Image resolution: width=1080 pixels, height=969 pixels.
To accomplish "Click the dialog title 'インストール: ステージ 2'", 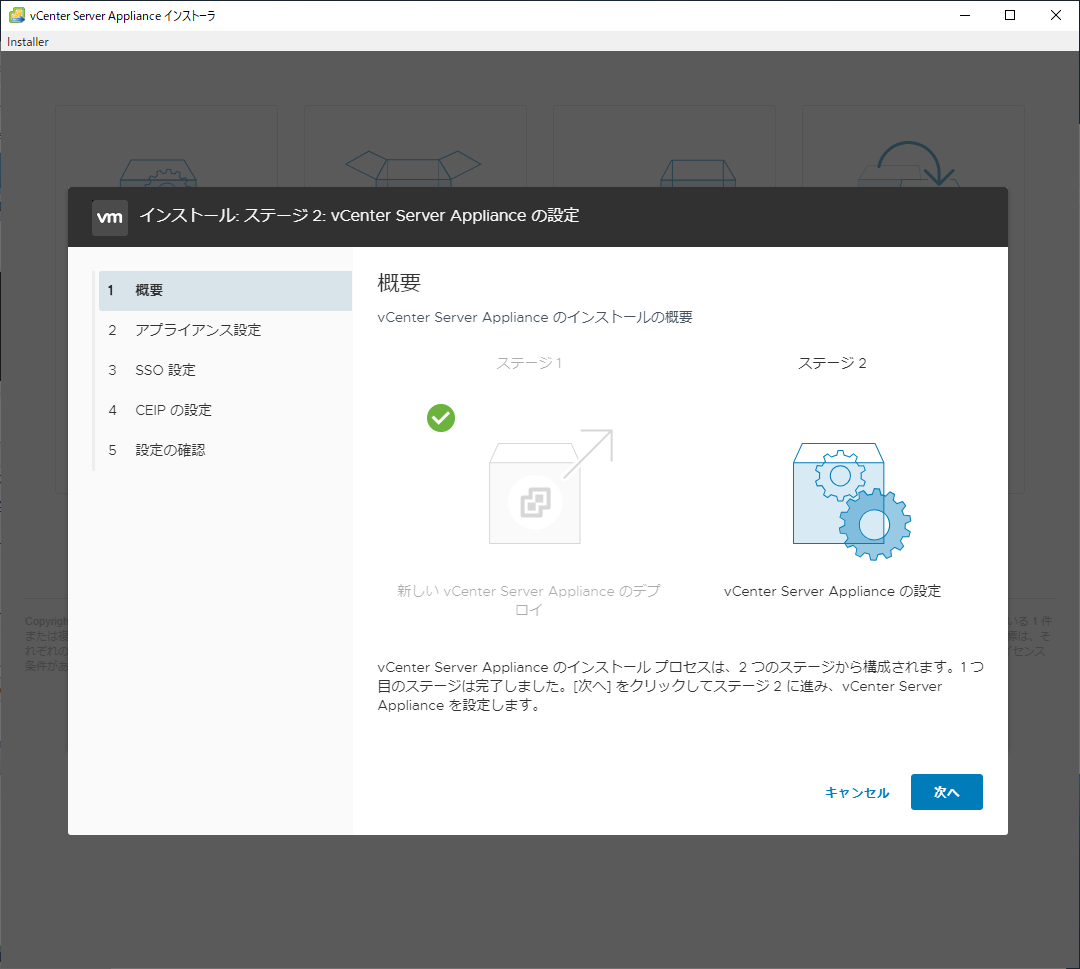I will pyautogui.click(x=359, y=216).
